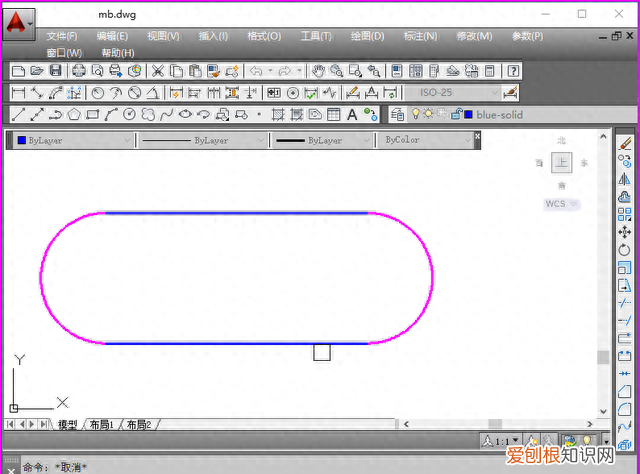Screen dimensions: 640x474
Task: Toggle the layer lock padlock icon
Action: [456, 115]
